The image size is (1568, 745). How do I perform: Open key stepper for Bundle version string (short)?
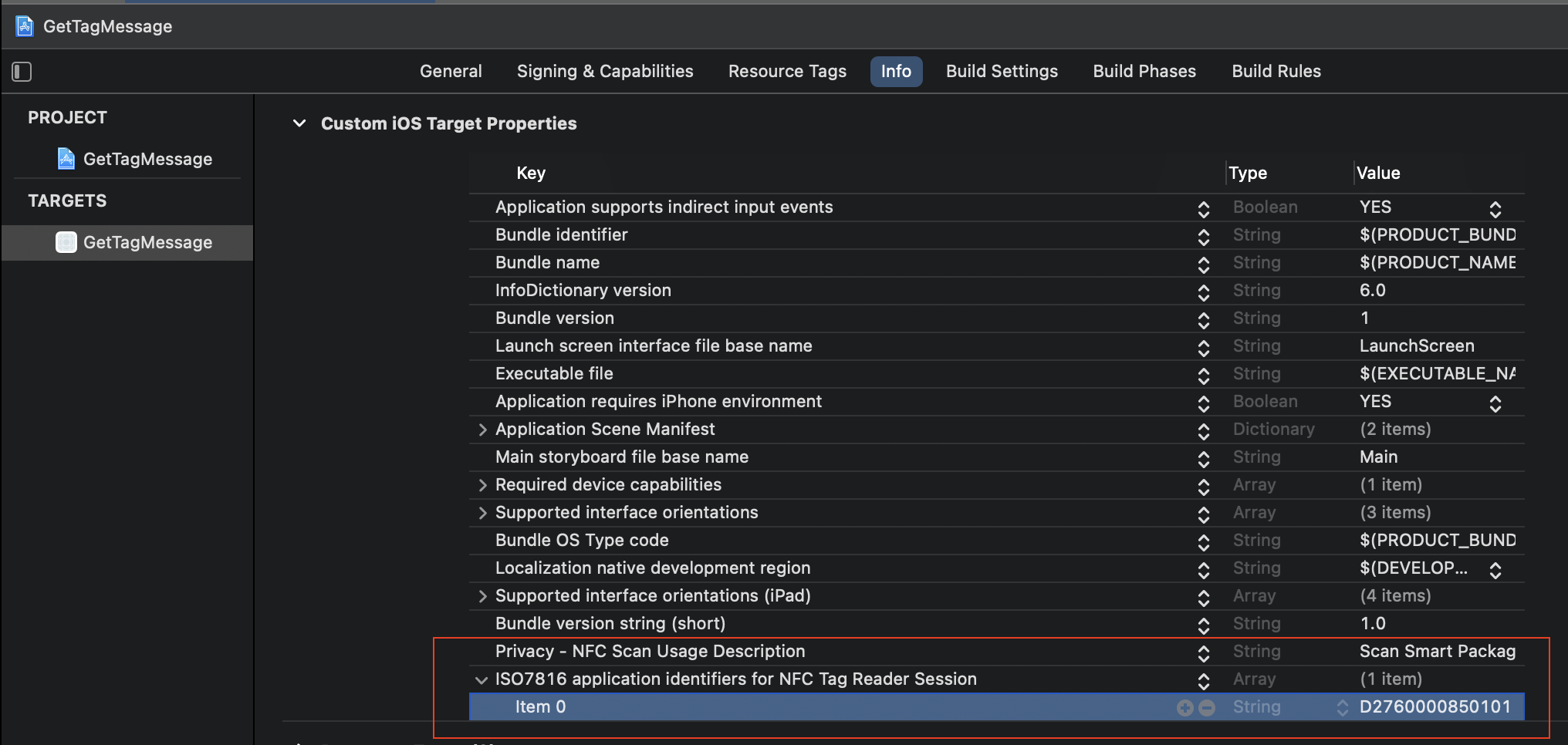tap(1203, 625)
